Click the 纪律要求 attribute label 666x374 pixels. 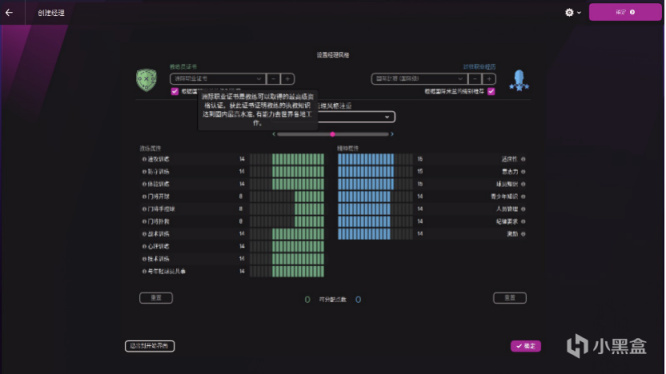tap(507, 221)
